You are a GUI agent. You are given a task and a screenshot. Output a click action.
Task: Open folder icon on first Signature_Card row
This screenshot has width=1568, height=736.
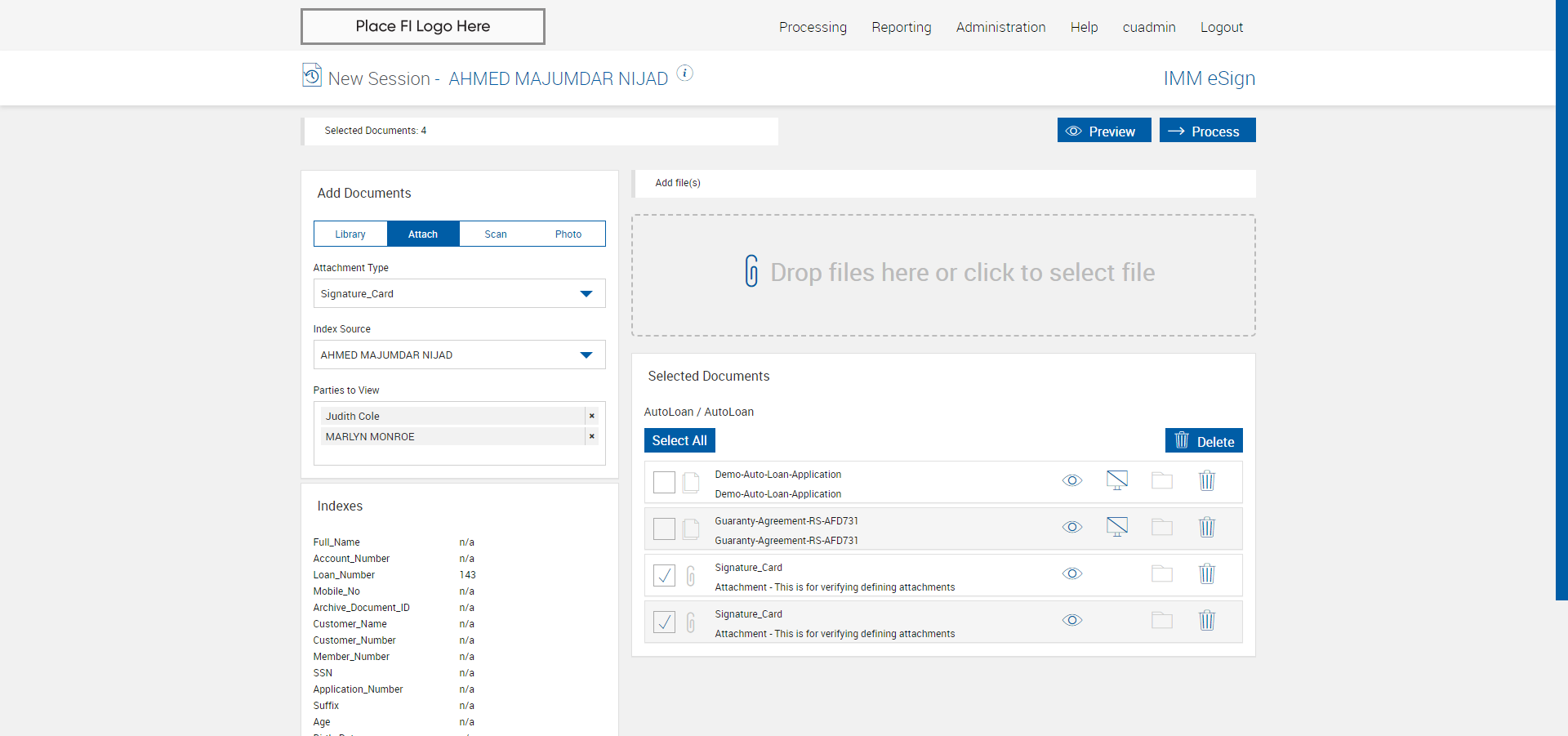click(x=1161, y=573)
